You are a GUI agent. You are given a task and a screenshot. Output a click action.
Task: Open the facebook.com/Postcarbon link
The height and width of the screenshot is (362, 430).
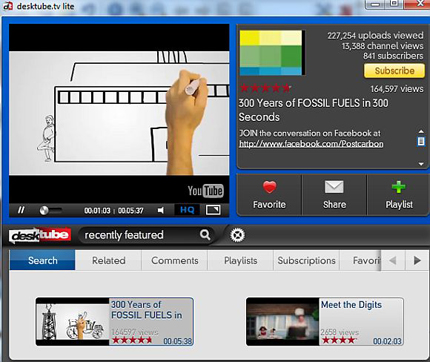pos(311,144)
